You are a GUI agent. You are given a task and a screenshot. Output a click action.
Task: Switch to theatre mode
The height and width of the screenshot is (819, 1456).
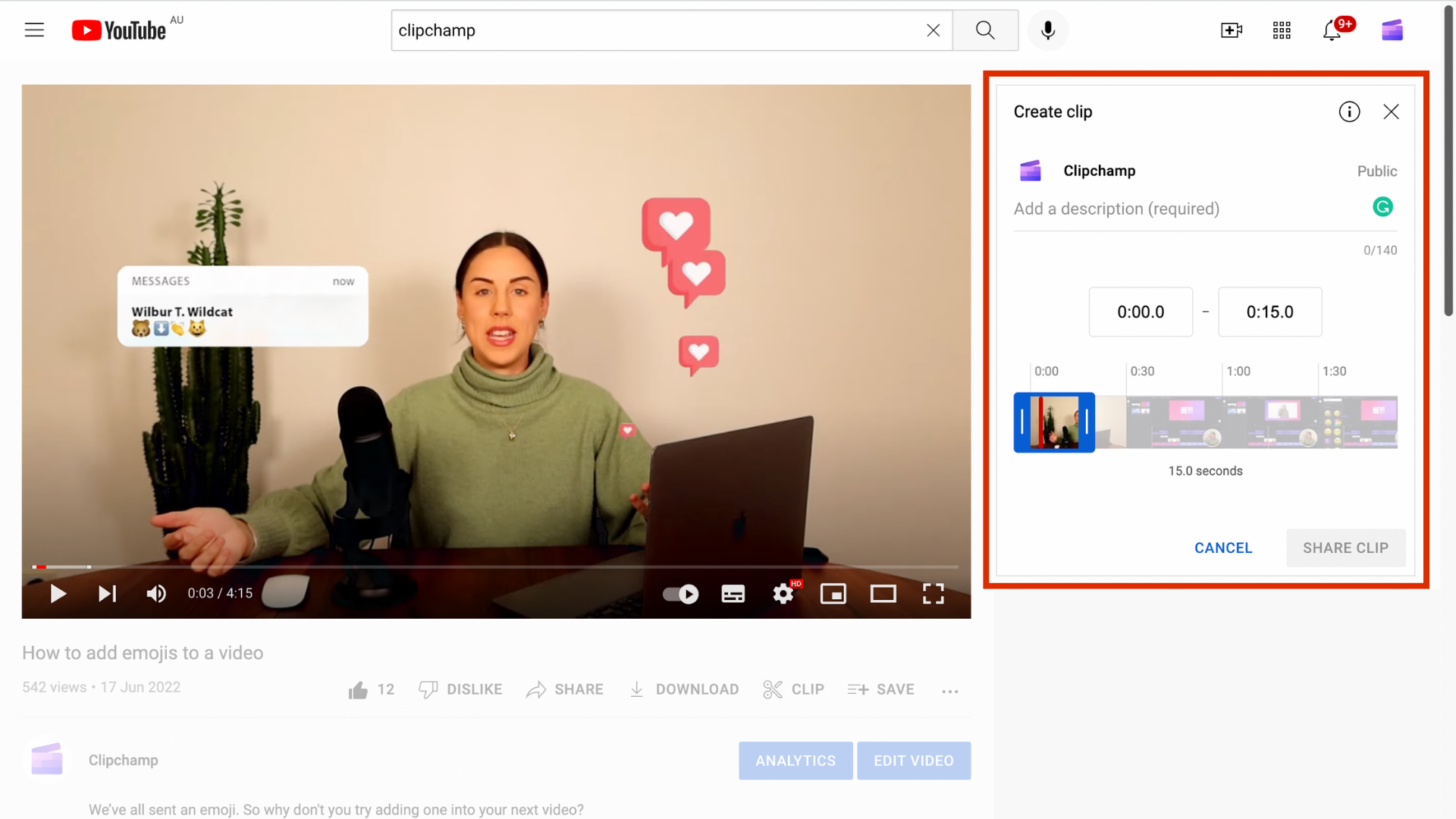point(883,594)
